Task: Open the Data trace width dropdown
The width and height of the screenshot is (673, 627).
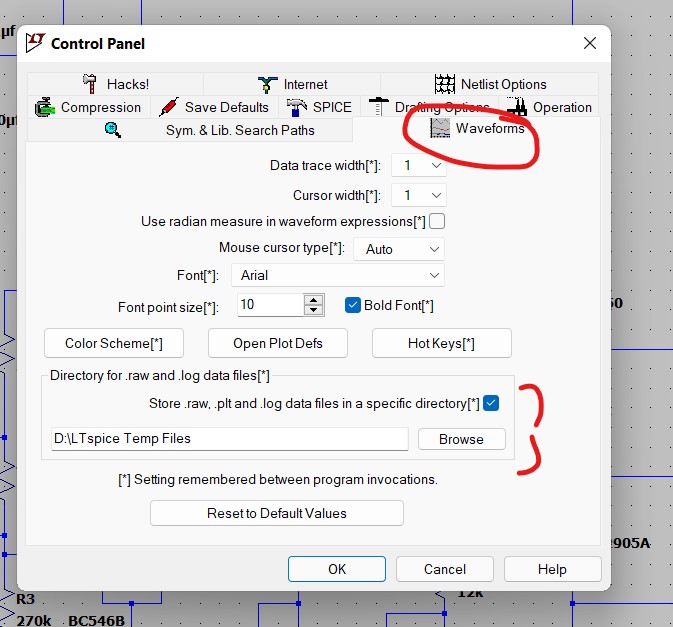Action: pos(419,165)
